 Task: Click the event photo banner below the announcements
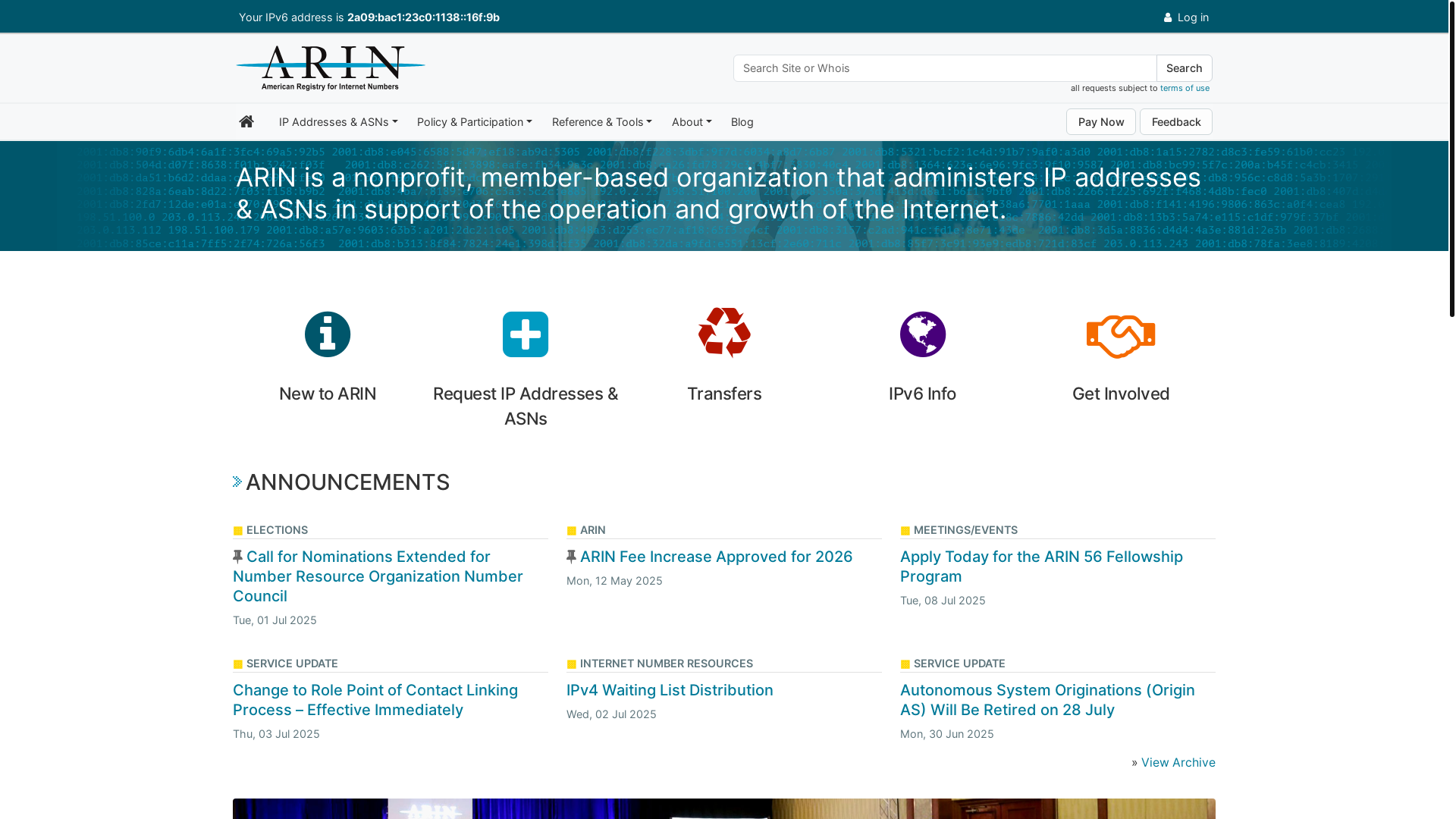724,808
